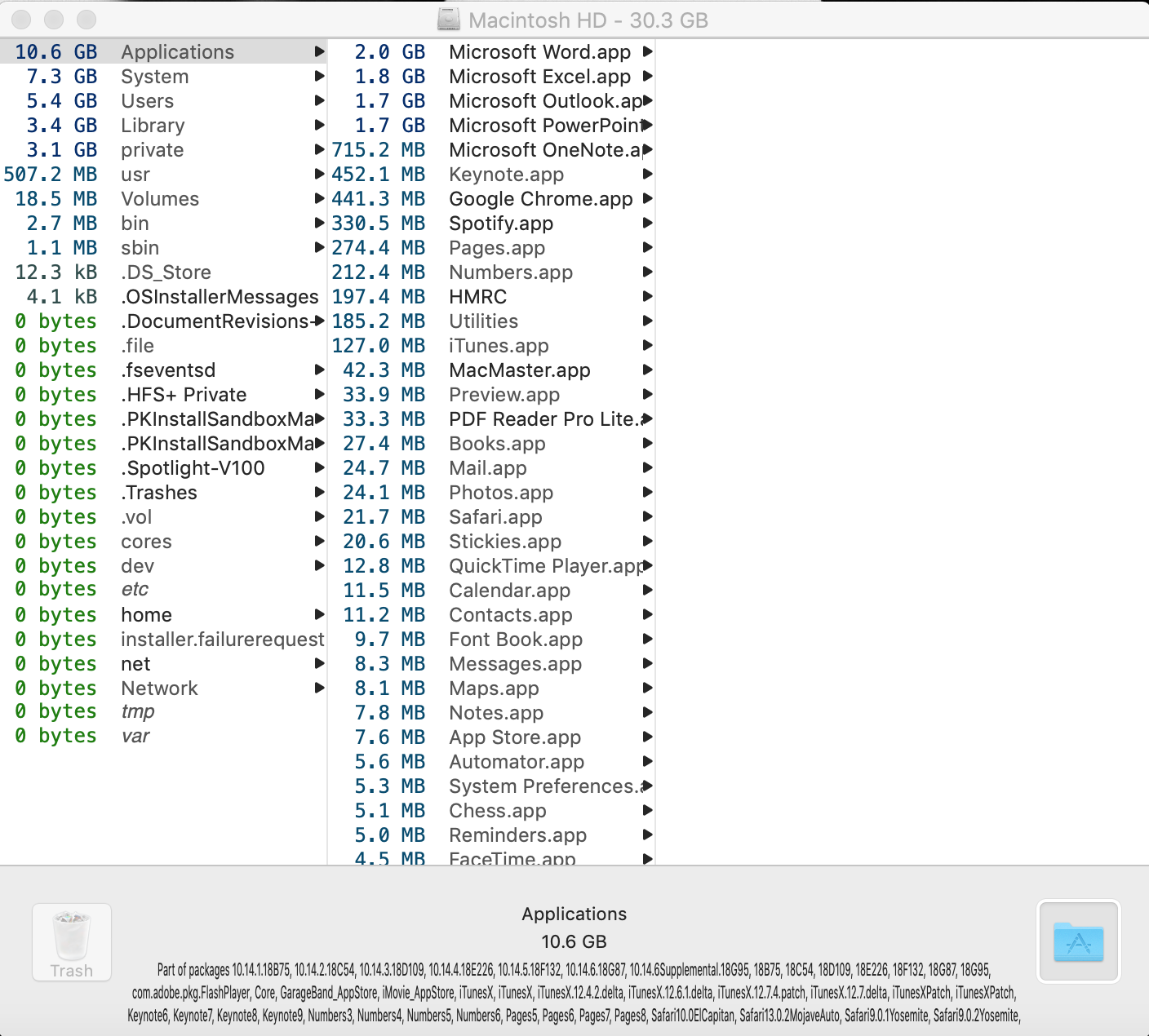Select Calendar.app entry
This screenshot has height=1036, width=1149.
[492, 591]
